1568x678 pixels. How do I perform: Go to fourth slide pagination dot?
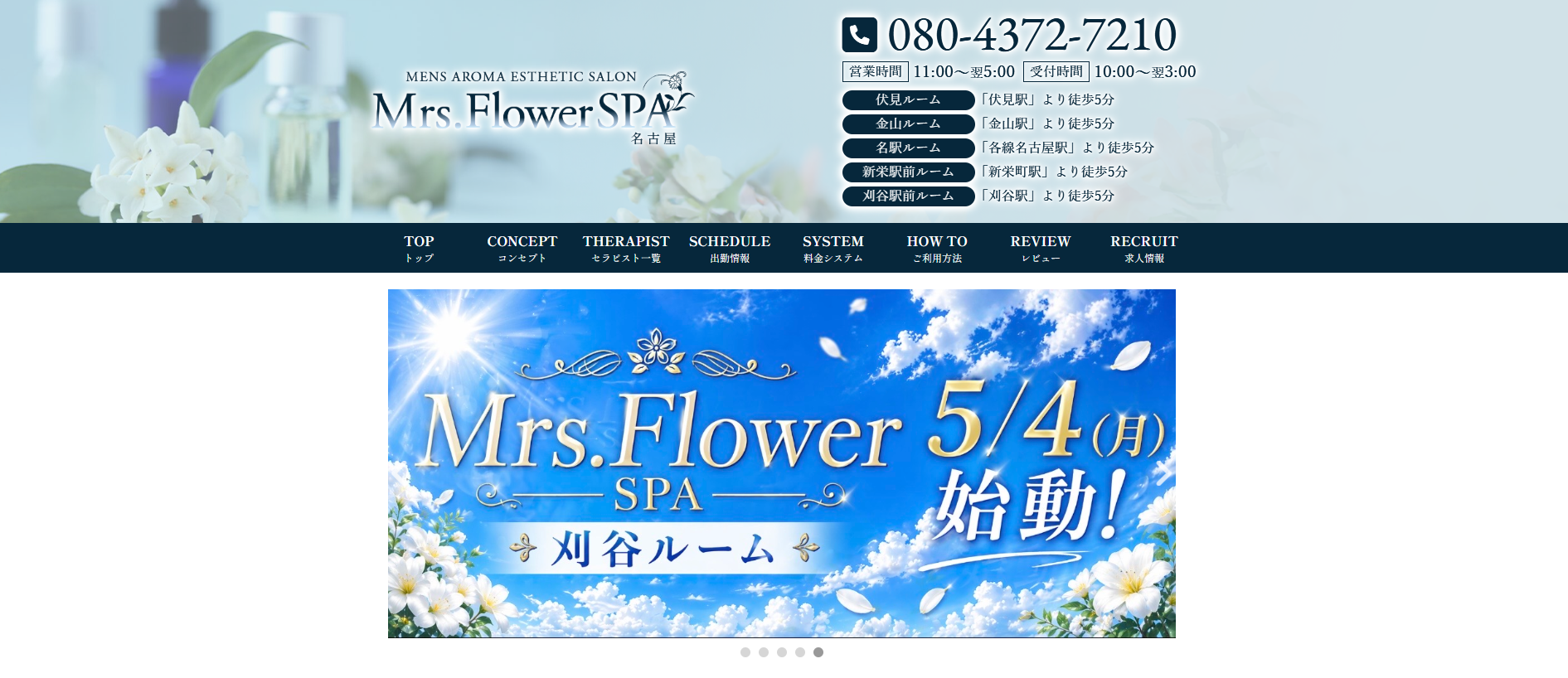800,652
